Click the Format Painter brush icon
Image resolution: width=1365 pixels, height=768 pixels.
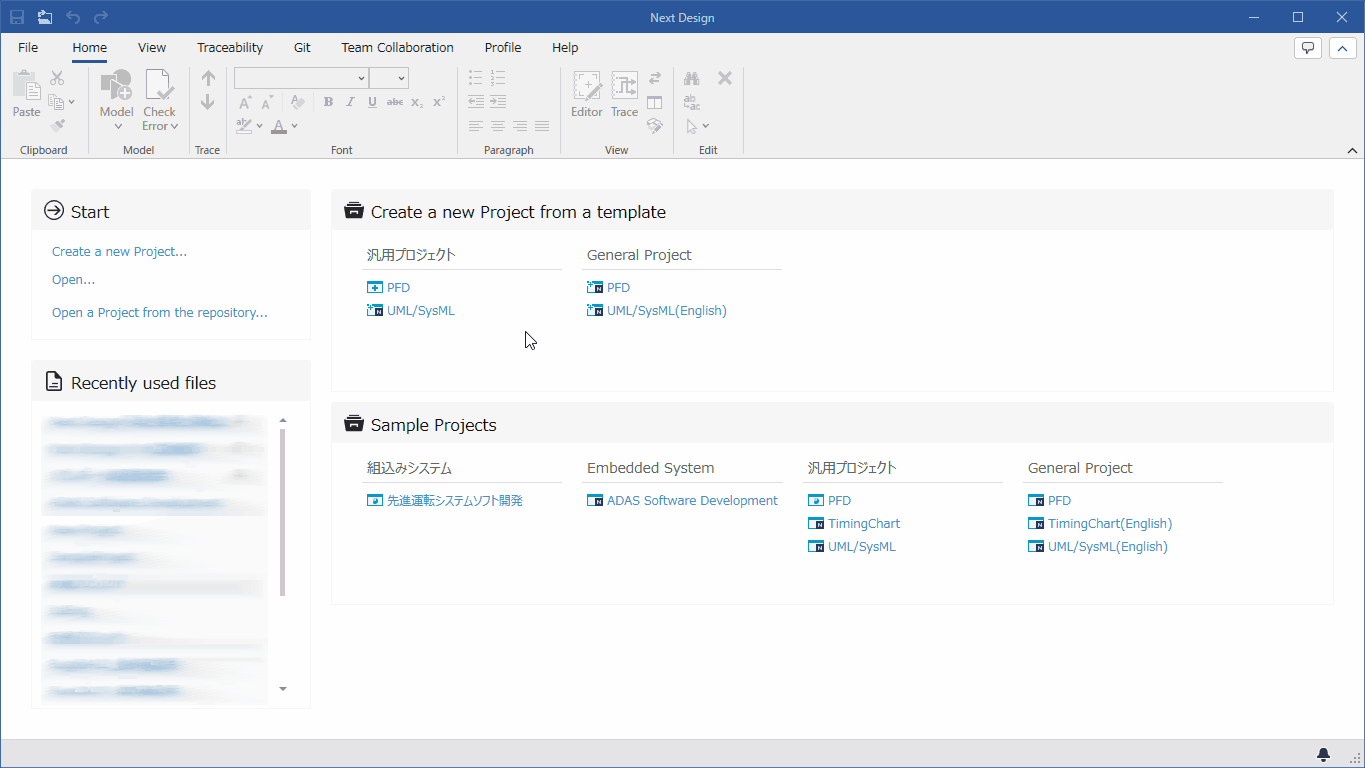tap(57, 126)
